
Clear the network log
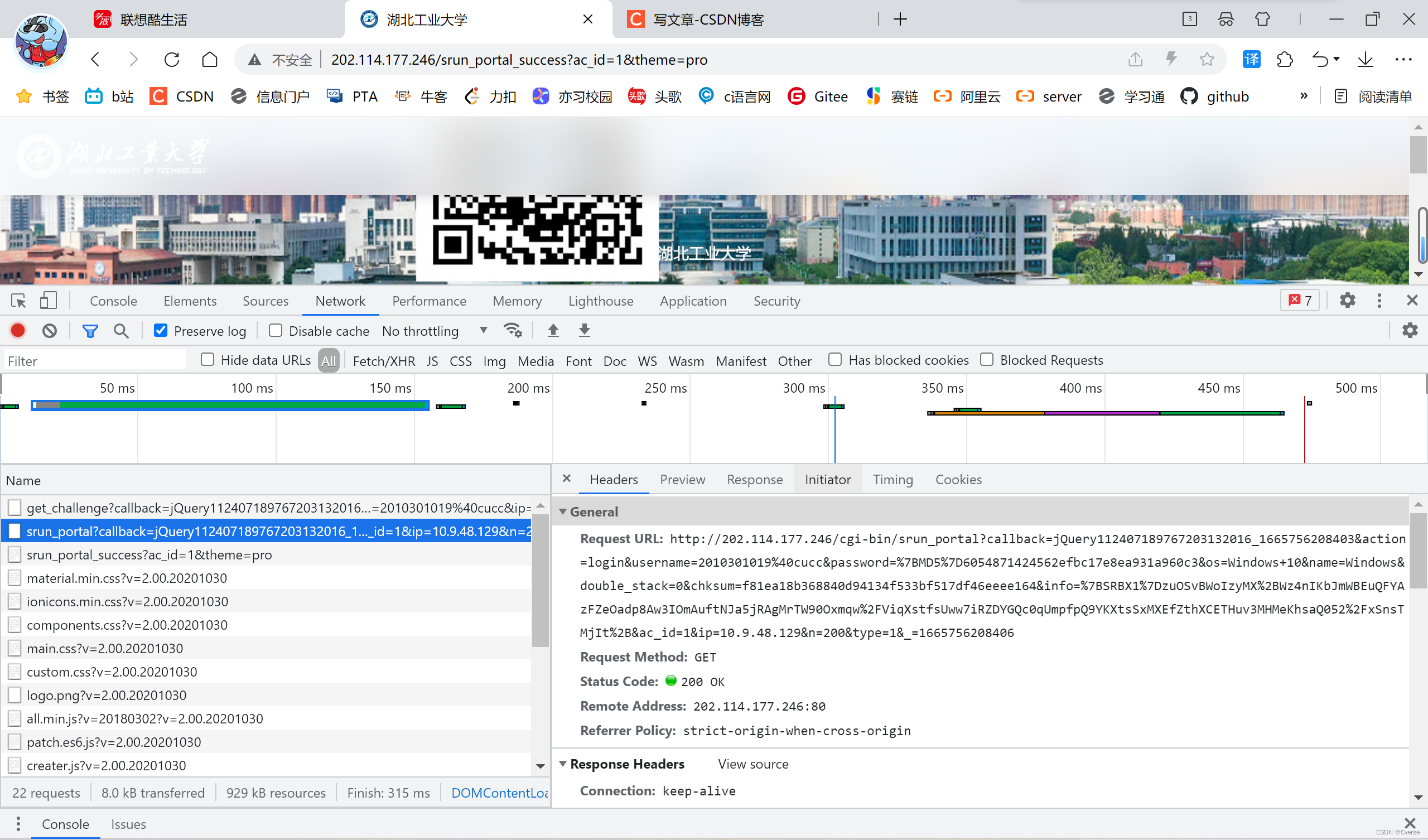(x=50, y=330)
